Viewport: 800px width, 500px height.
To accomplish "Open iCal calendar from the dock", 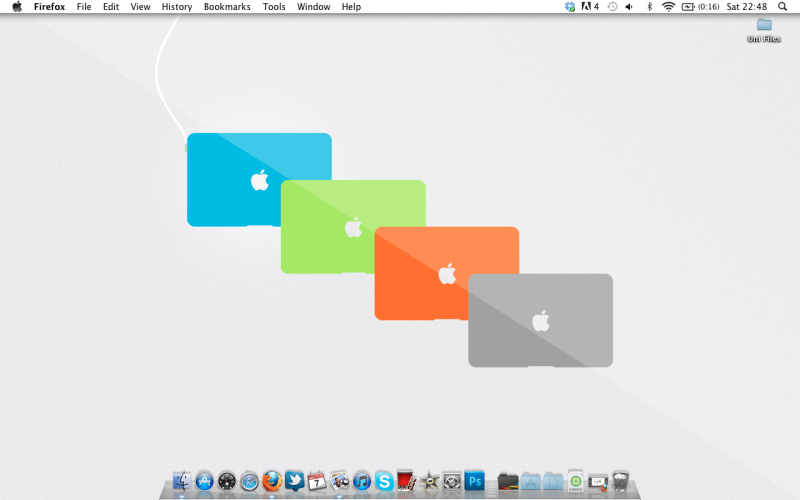I will 317,481.
